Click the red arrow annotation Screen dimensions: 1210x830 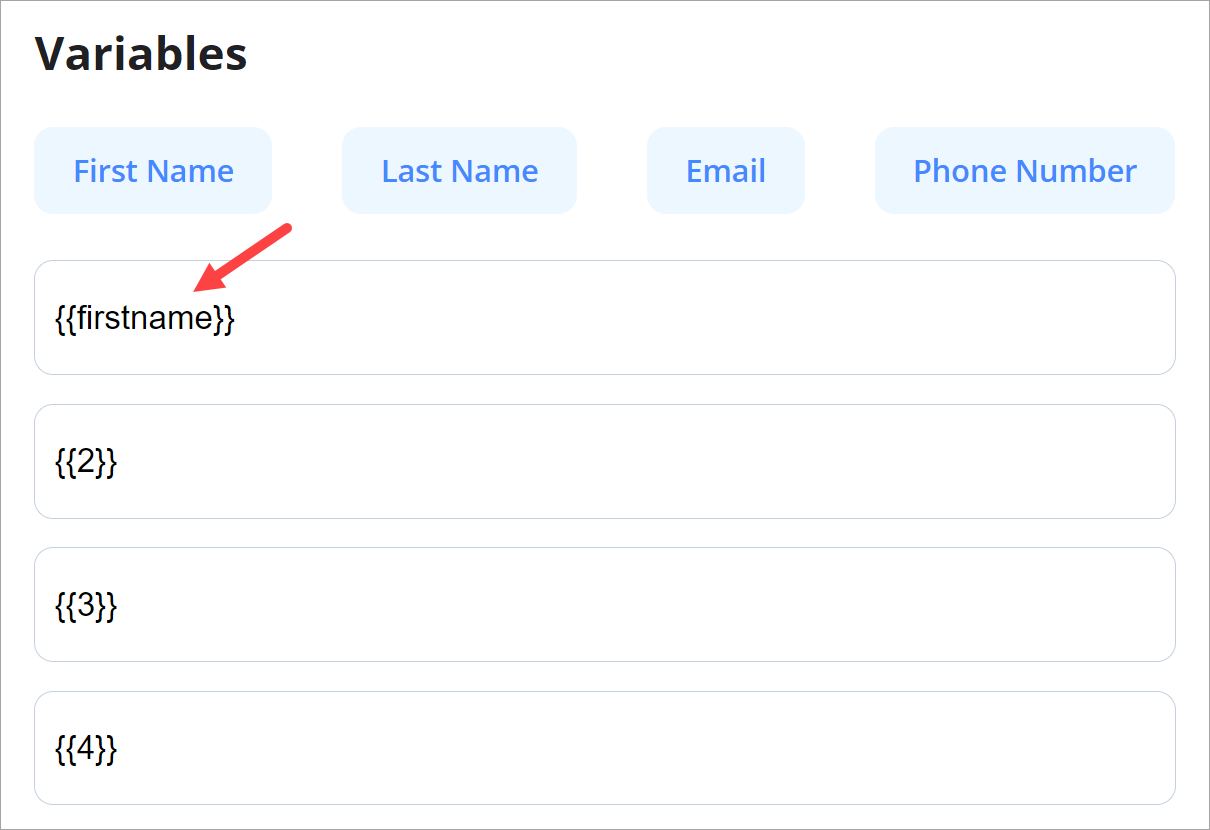pyautogui.click(x=243, y=259)
